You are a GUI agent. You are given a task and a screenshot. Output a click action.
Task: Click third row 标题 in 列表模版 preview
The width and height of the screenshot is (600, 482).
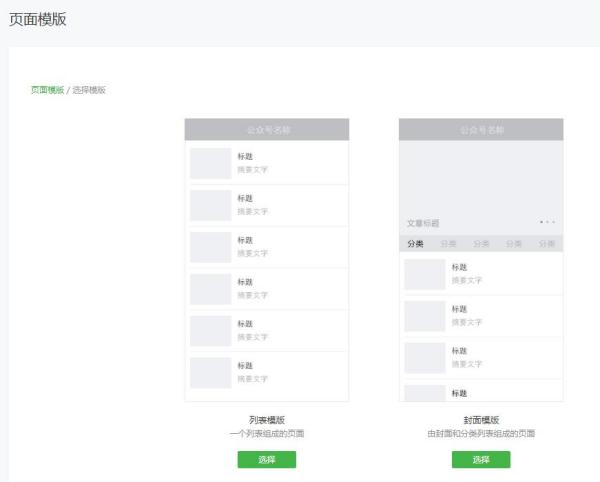(245, 240)
